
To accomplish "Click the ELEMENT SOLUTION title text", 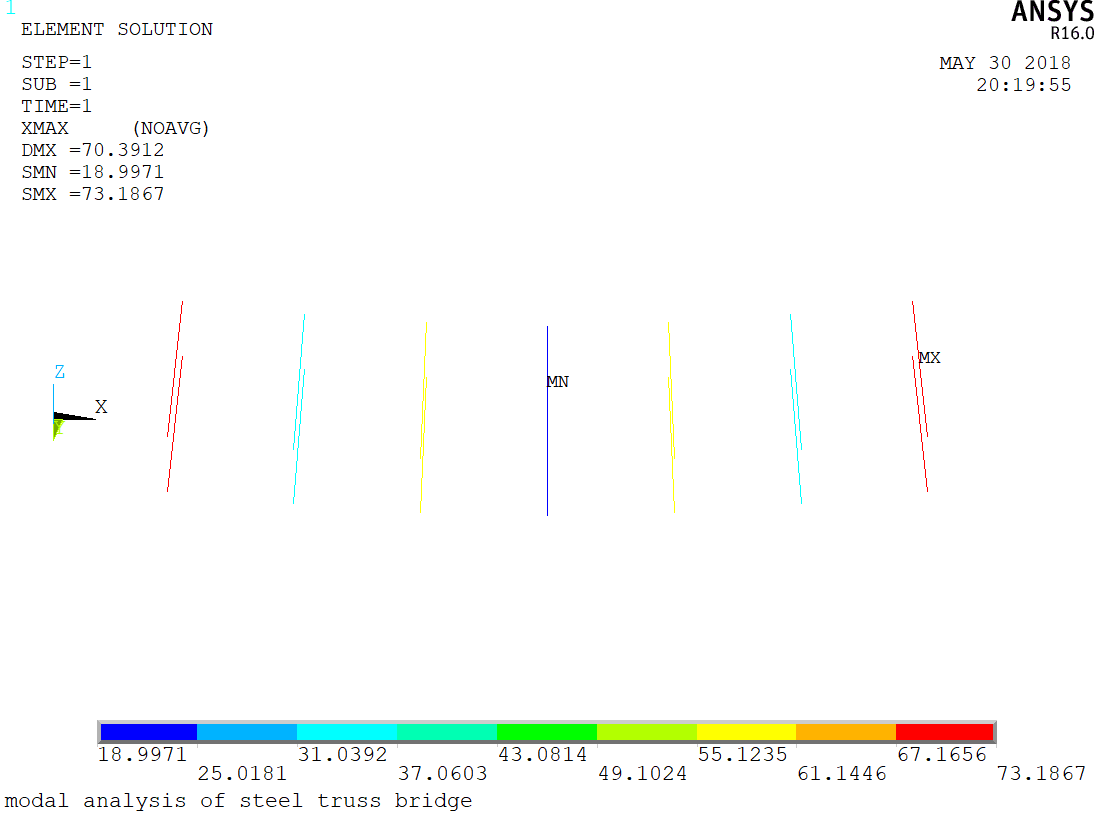I will [x=117, y=29].
